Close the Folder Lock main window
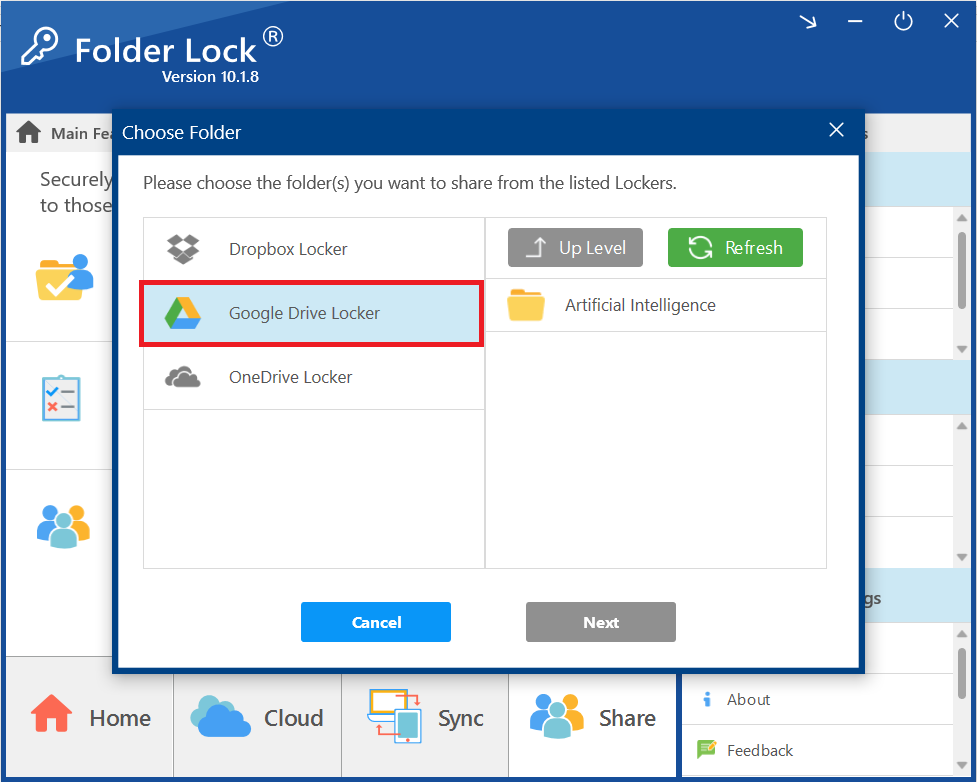The height and width of the screenshot is (782, 977). (x=951, y=21)
